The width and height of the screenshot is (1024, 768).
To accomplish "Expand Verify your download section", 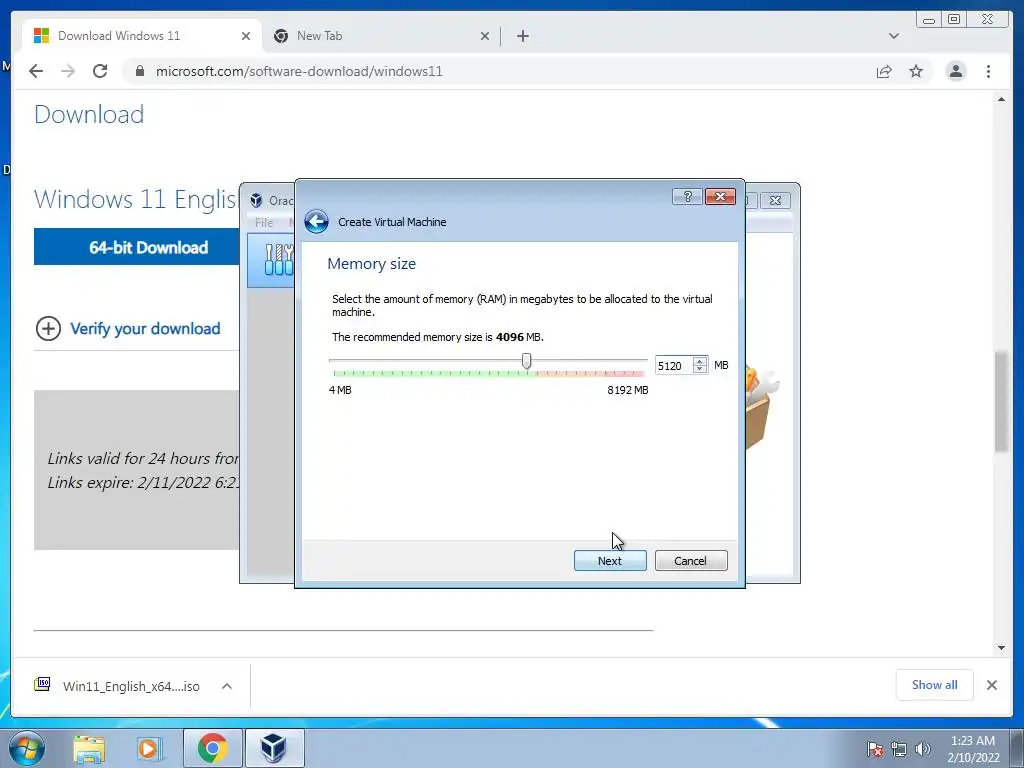I will 128,328.
